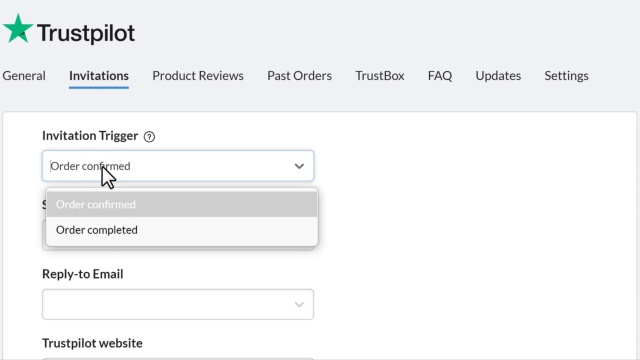Open the Product Reviews tab
The width and height of the screenshot is (640, 360).
(x=198, y=76)
